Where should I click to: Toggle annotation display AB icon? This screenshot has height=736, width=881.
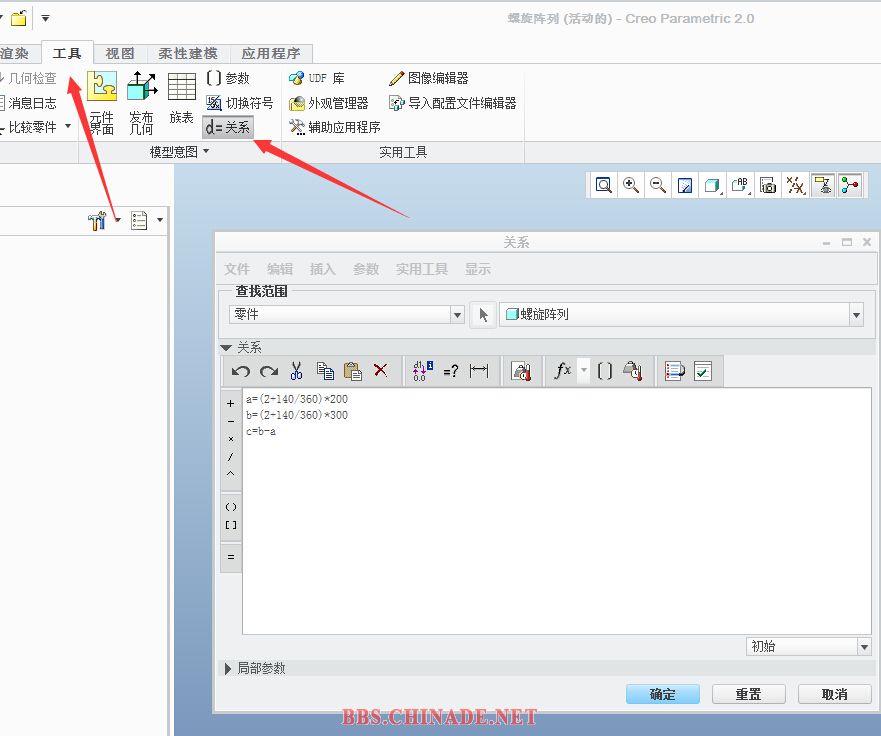click(x=740, y=185)
